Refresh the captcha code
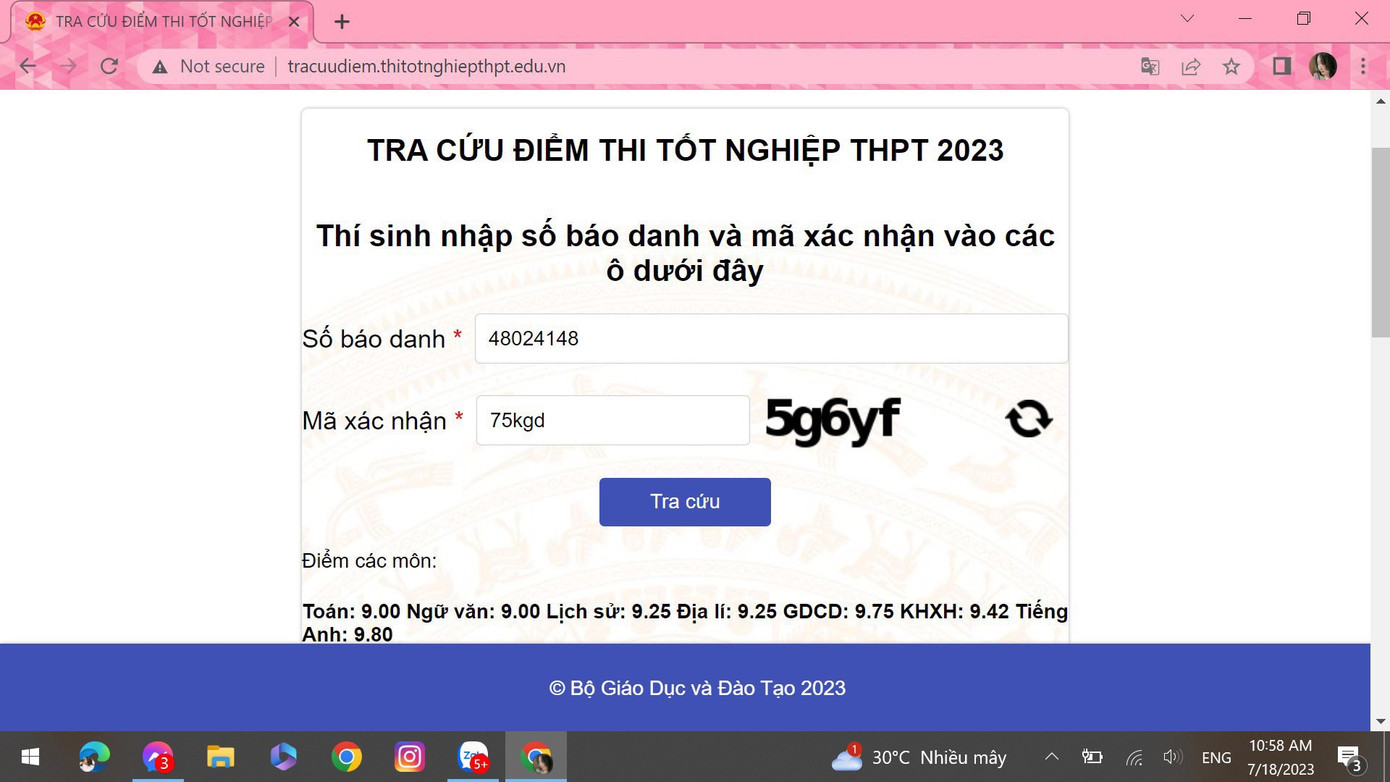Image resolution: width=1390 pixels, height=782 pixels. click(1028, 419)
